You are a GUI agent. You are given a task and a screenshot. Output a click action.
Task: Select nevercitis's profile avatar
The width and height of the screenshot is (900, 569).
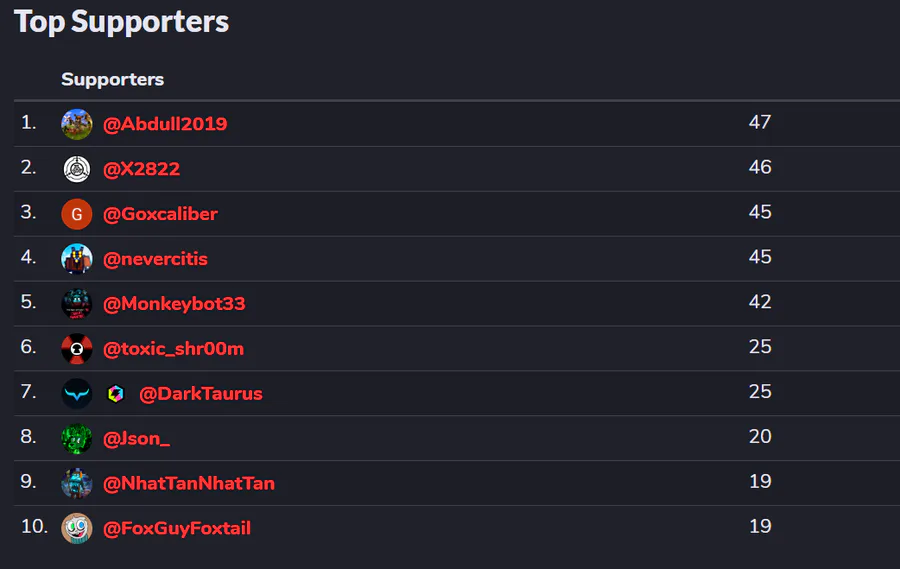coord(77,259)
